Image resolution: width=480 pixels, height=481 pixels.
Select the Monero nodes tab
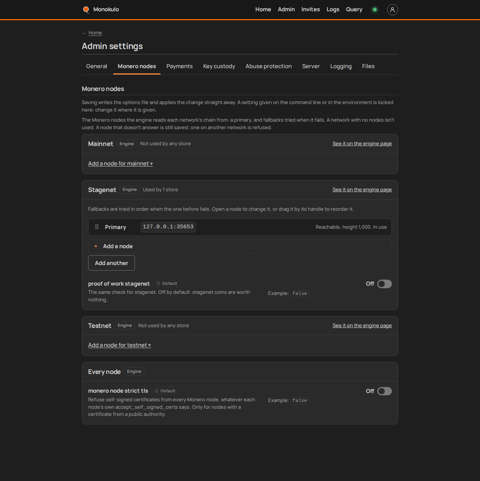pyautogui.click(x=137, y=66)
